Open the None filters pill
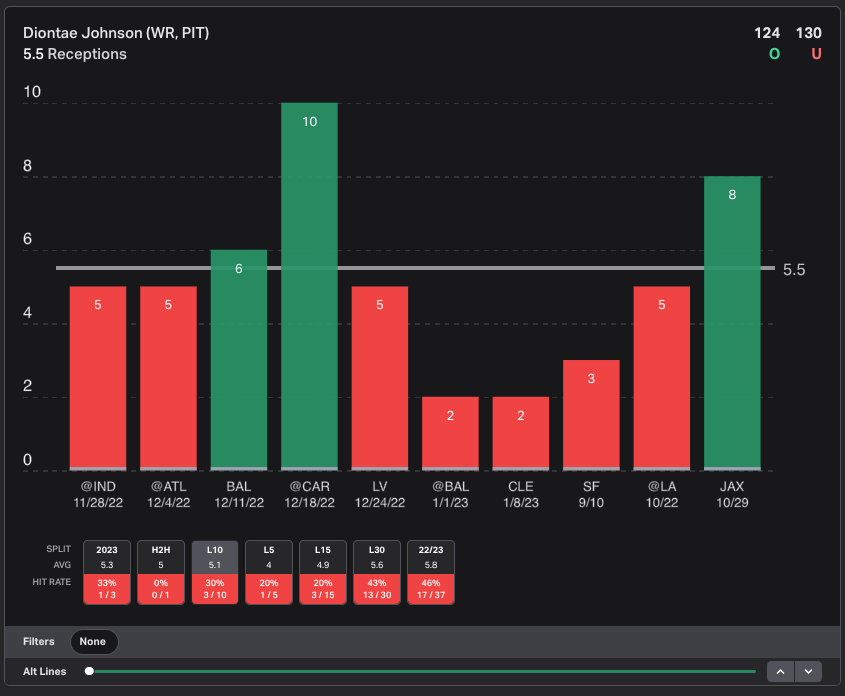This screenshot has width=845, height=696. (x=94, y=642)
